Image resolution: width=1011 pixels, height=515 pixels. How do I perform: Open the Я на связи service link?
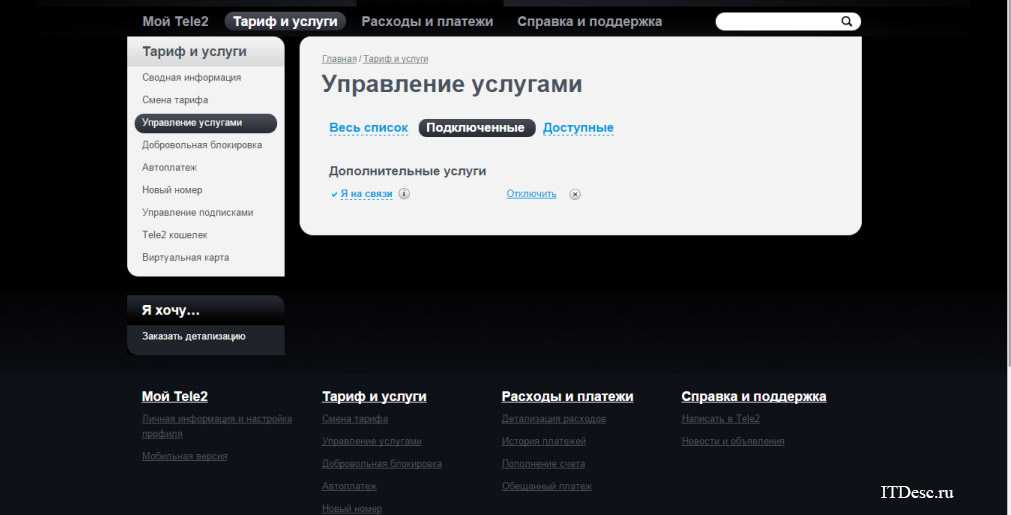tap(366, 194)
